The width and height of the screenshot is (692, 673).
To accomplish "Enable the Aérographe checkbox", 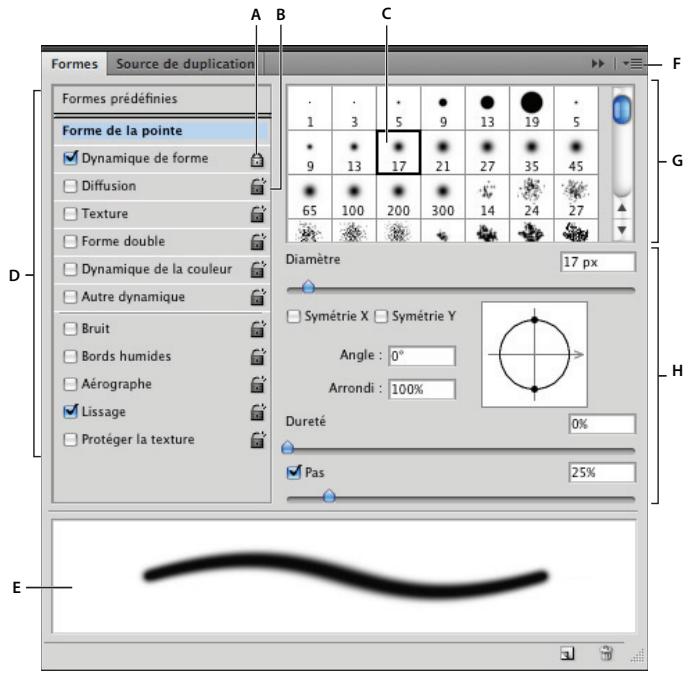I will pyautogui.click(x=70, y=384).
